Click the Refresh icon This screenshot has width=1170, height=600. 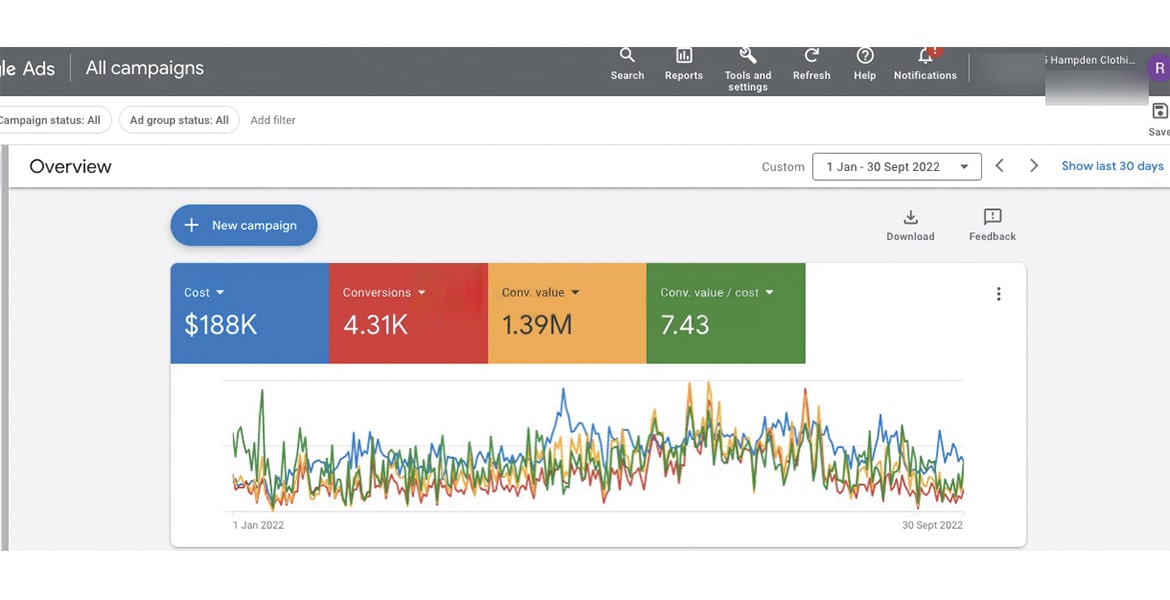[812, 57]
